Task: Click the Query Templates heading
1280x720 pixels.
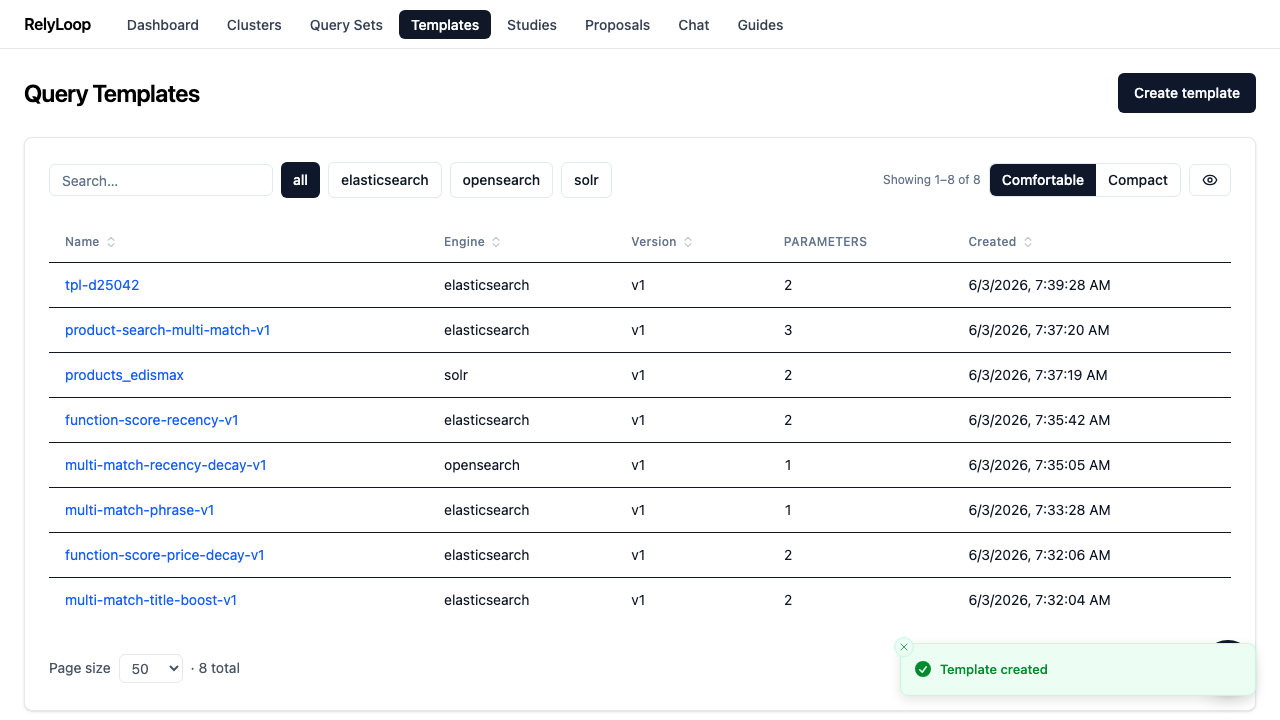Action: (x=112, y=94)
